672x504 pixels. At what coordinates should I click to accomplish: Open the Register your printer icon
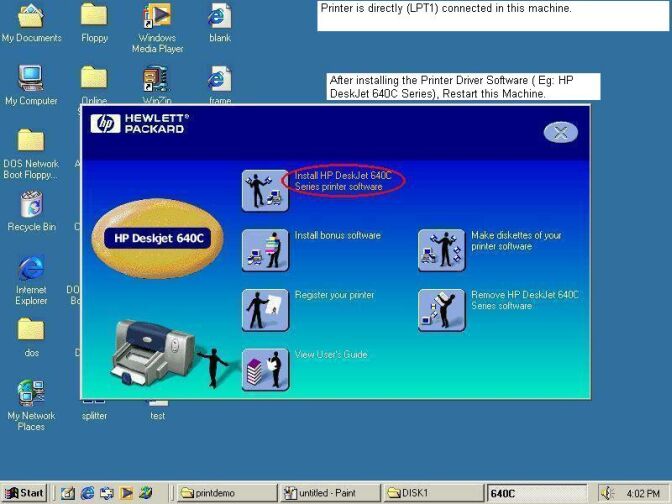[265, 309]
